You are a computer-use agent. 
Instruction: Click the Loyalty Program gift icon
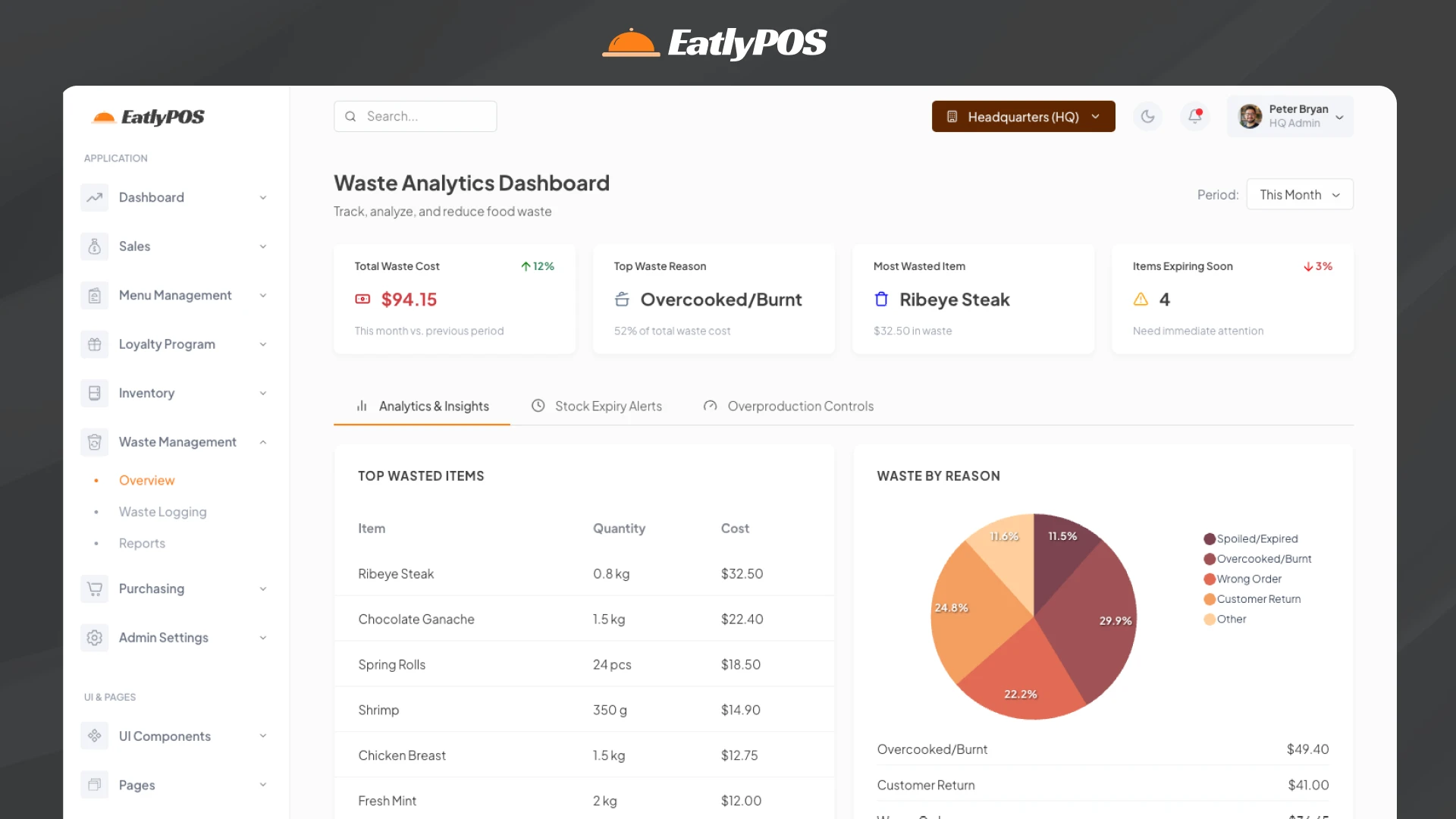94,344
